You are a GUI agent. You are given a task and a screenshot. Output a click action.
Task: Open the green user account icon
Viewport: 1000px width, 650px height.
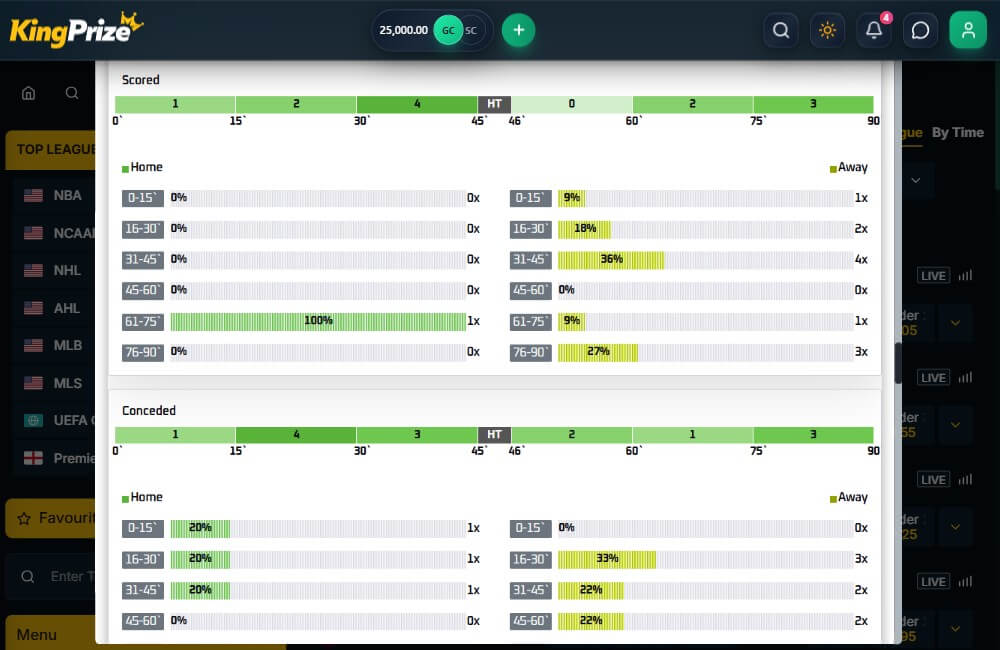(967, 30)
